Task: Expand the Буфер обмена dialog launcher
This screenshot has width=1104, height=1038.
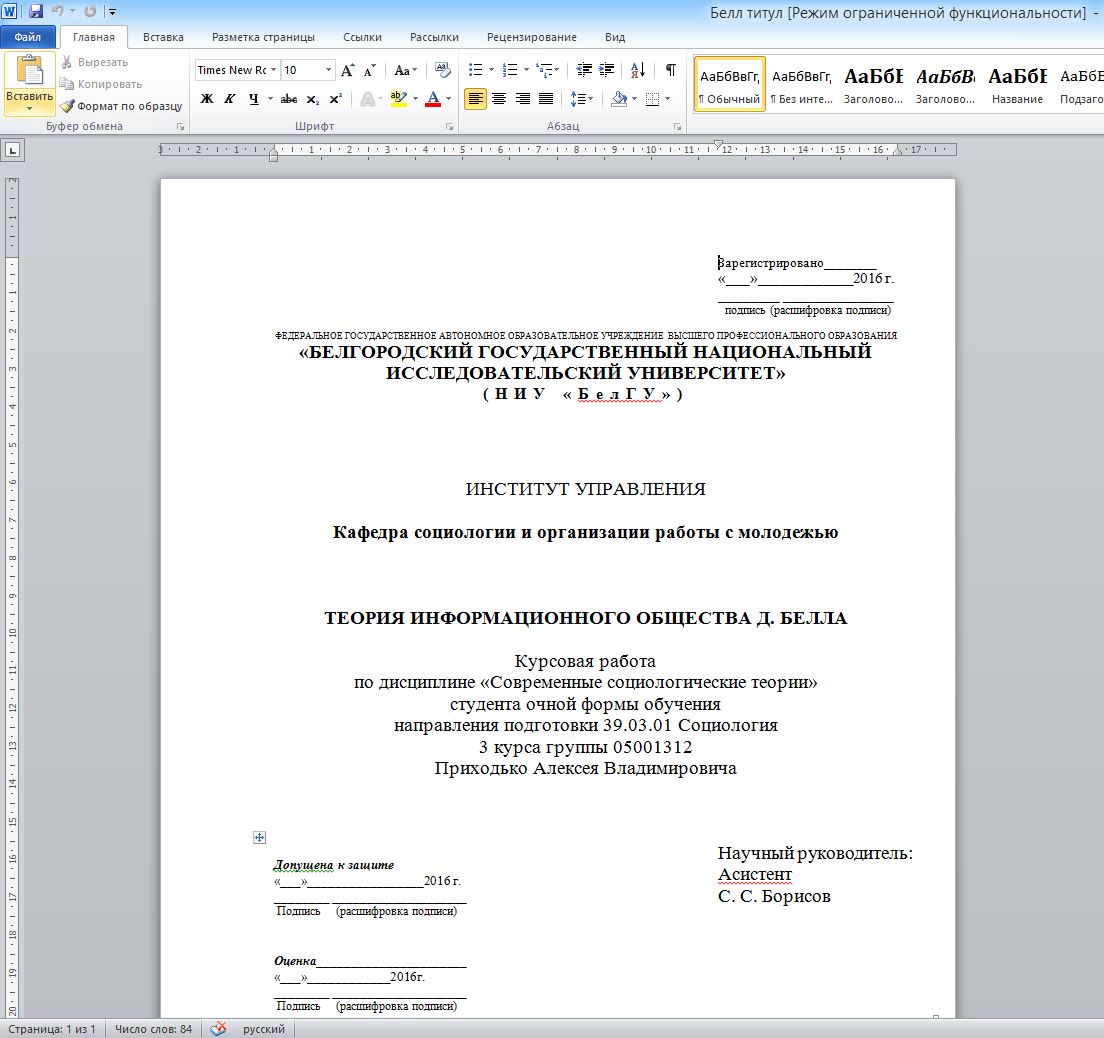Action: point(180,127)
